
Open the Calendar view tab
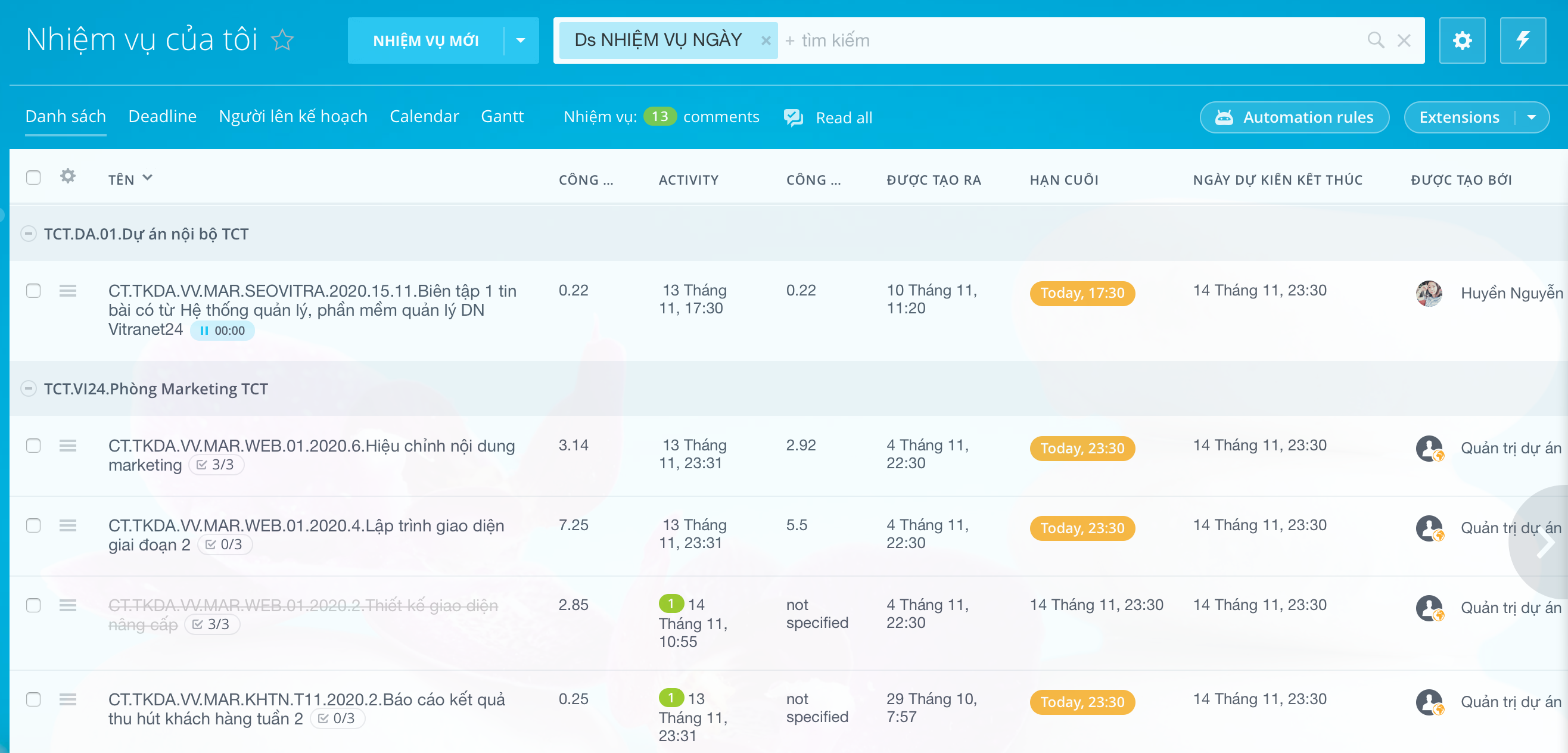pos(424,116)
